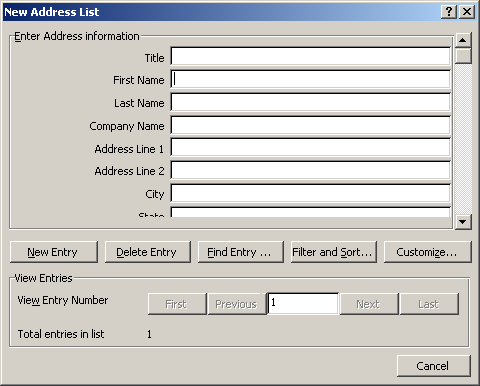Click Delete Entry button
Viewport: 480px width, 386px height.
147,252
